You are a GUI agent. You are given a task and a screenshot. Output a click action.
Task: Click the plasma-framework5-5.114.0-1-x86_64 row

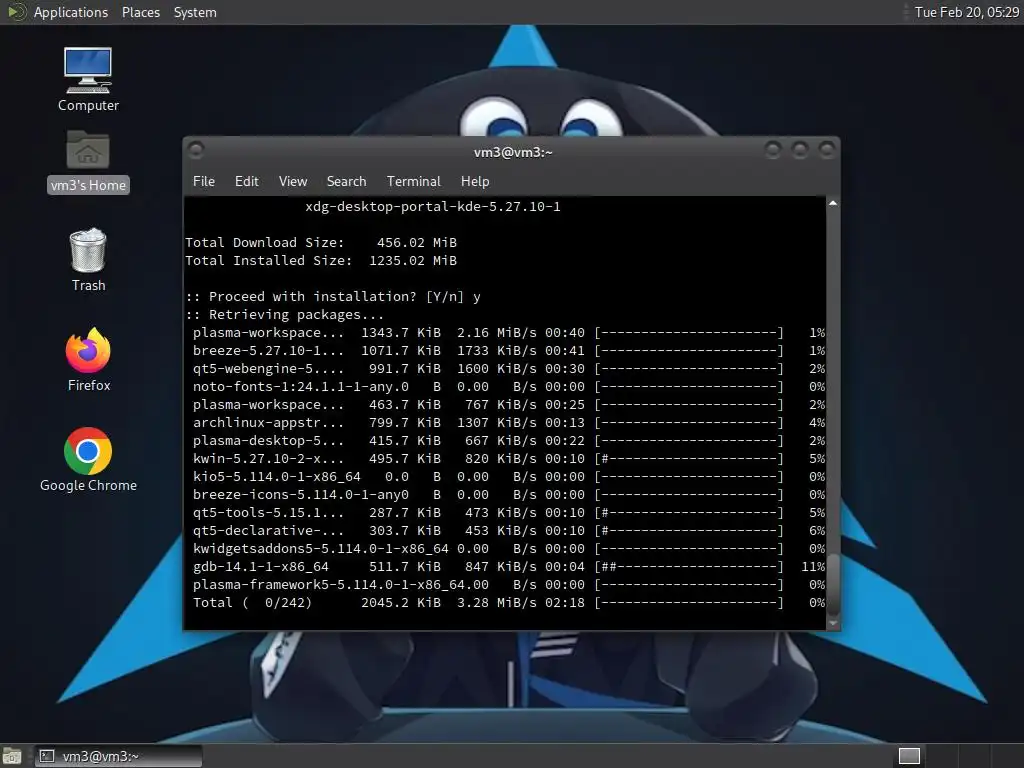[509, 584]
